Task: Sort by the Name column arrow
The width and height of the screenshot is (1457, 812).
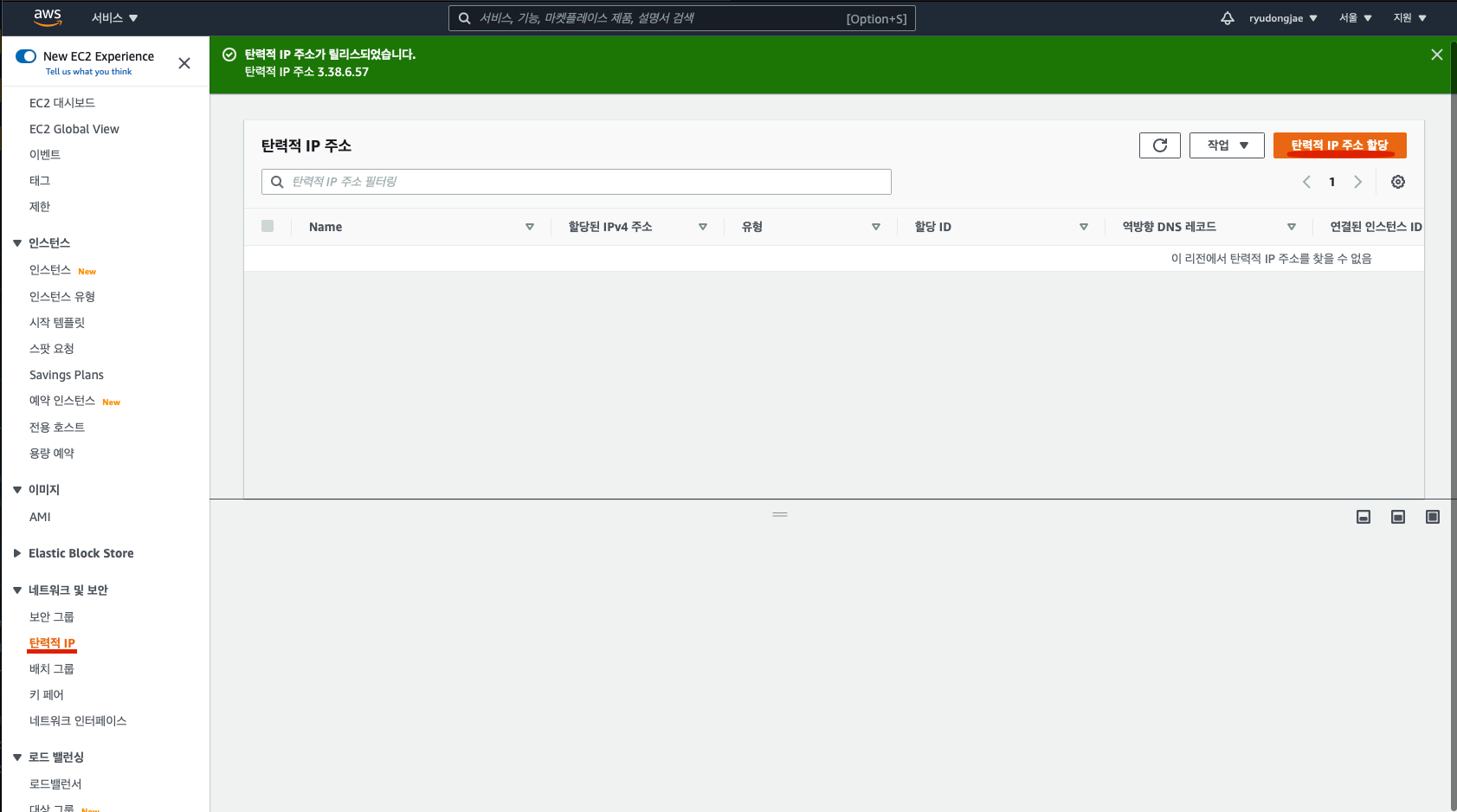Action: click(x=530, y=227)
